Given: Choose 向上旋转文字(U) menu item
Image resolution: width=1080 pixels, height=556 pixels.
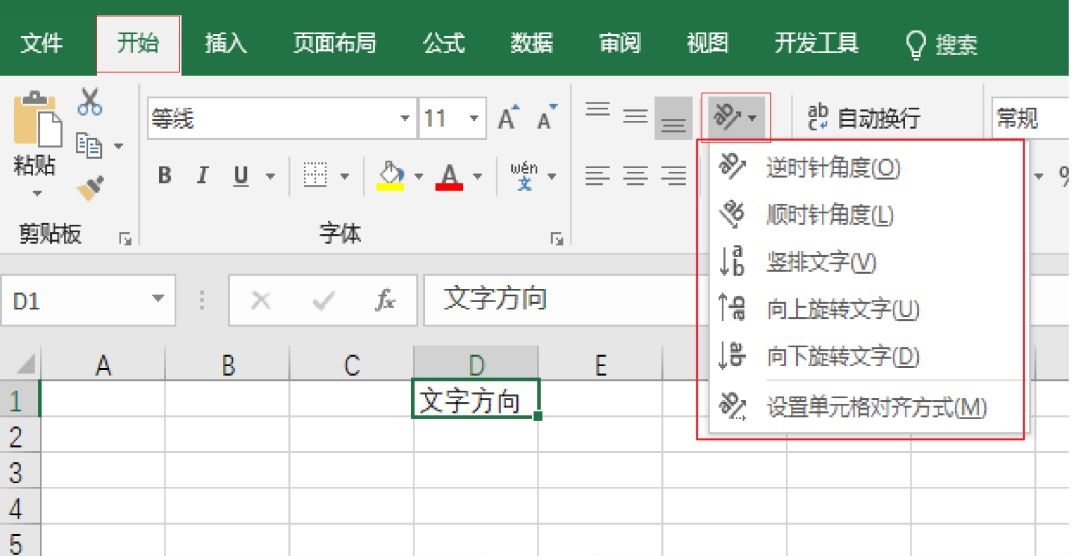Looking at the screenshot, I should coord(866,309).
